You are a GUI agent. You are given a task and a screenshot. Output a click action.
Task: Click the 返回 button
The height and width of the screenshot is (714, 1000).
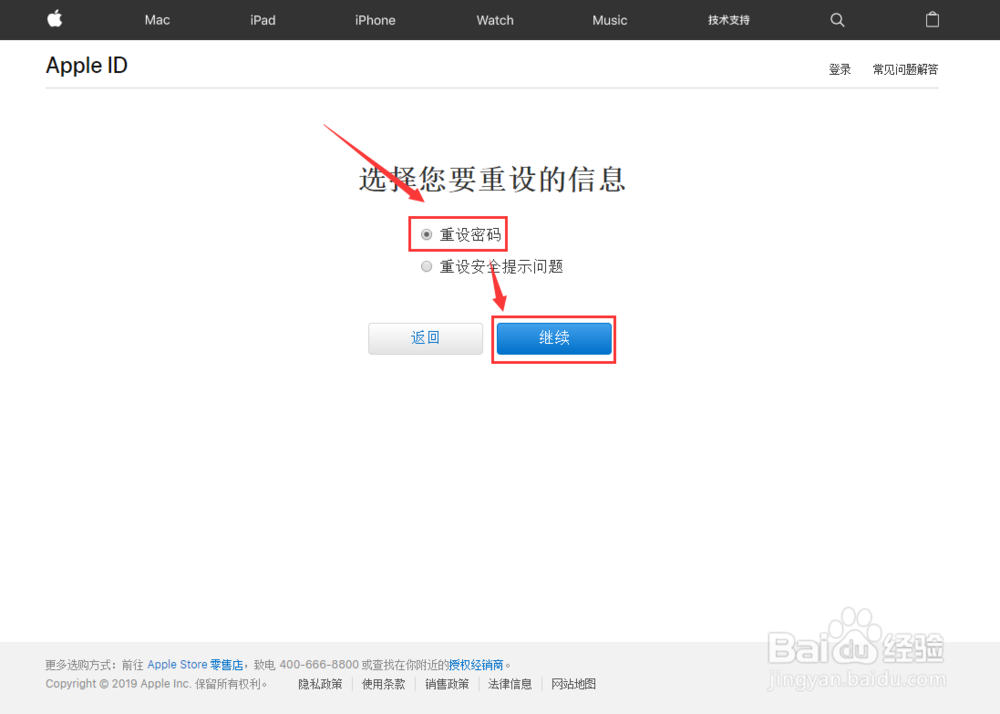point(425,338)
